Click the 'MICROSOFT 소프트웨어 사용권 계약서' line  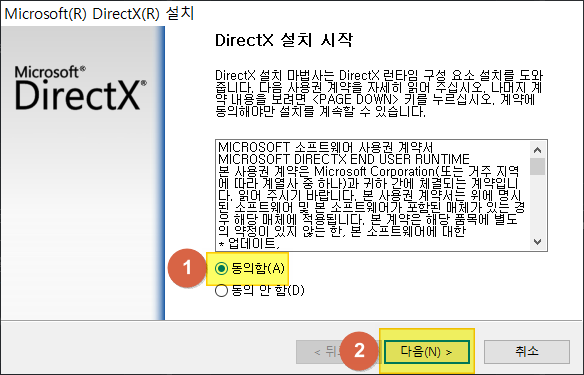[326, 147]
